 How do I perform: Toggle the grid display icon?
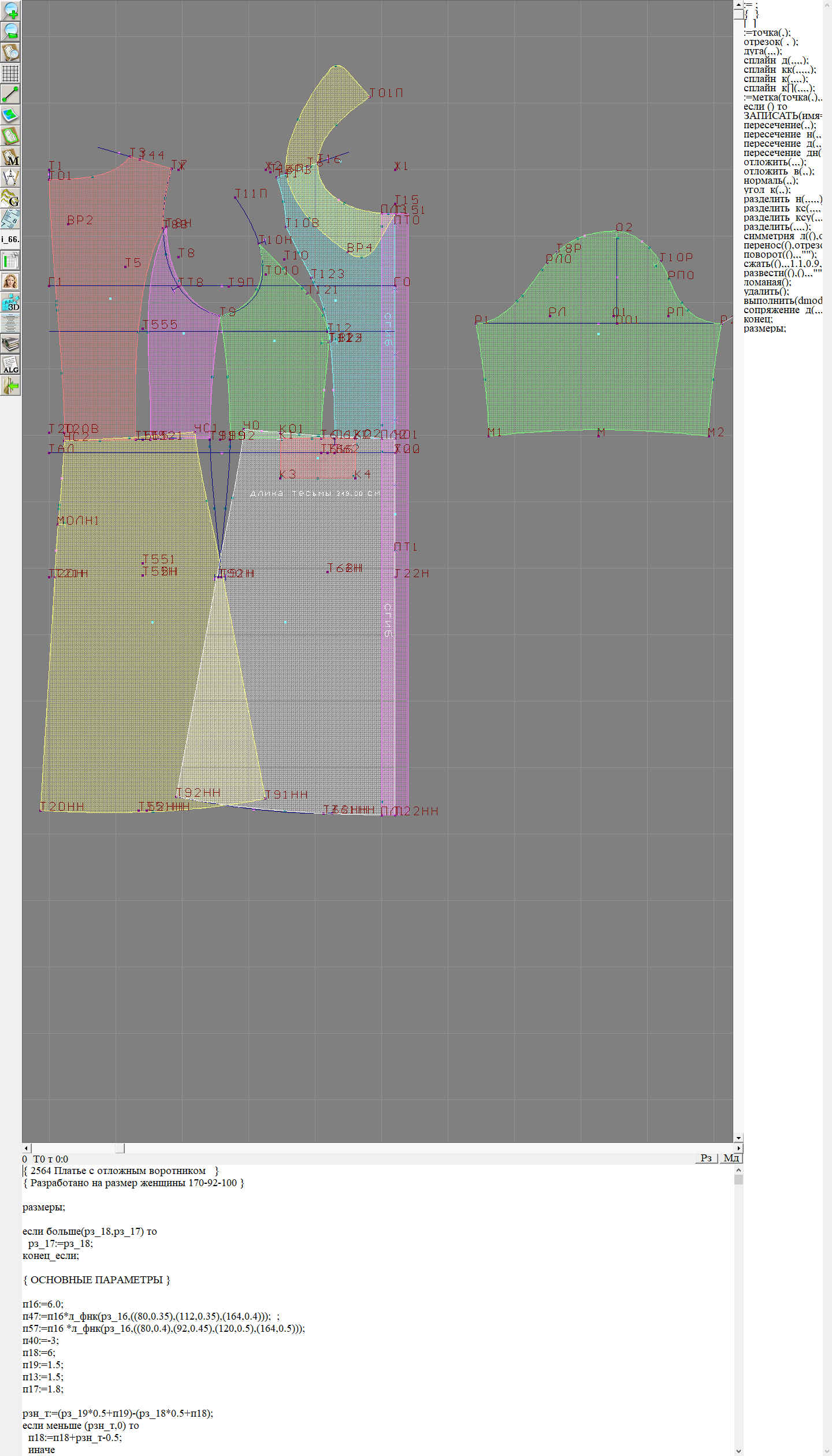tap(10, 73)
